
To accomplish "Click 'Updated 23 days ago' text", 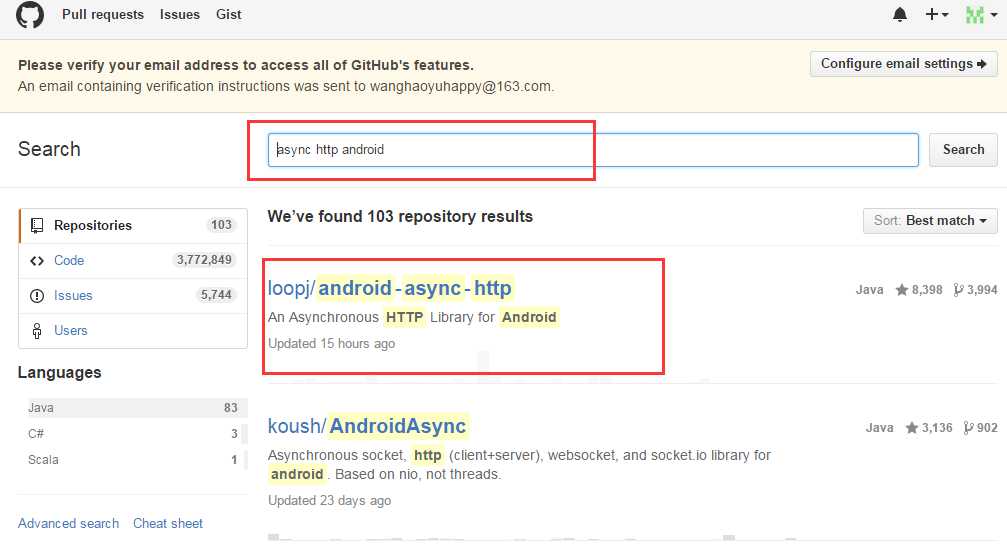I will [329, 500].
